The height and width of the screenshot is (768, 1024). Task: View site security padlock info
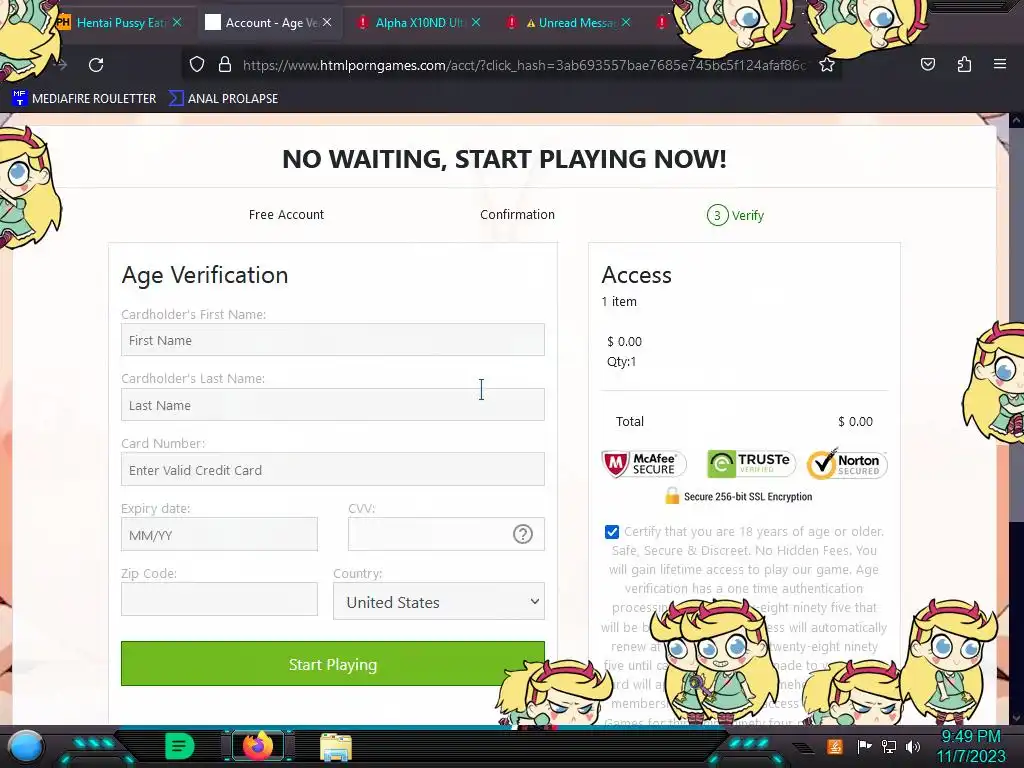tap(225, 65)
